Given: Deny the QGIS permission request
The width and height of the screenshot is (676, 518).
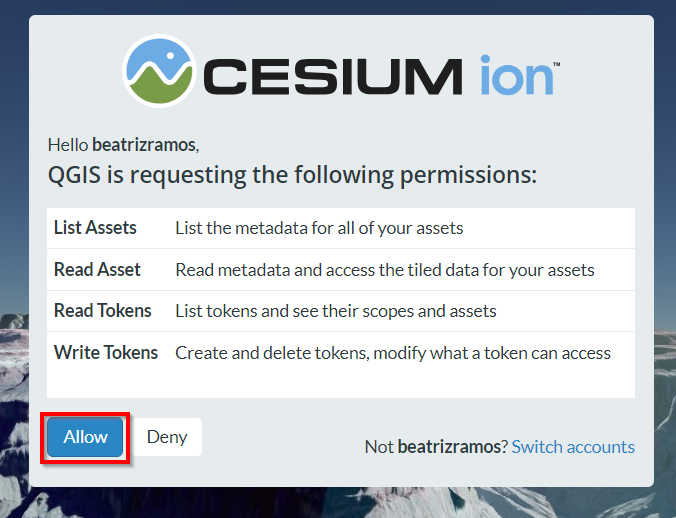Looking at the screenshot, I should 167,437.
